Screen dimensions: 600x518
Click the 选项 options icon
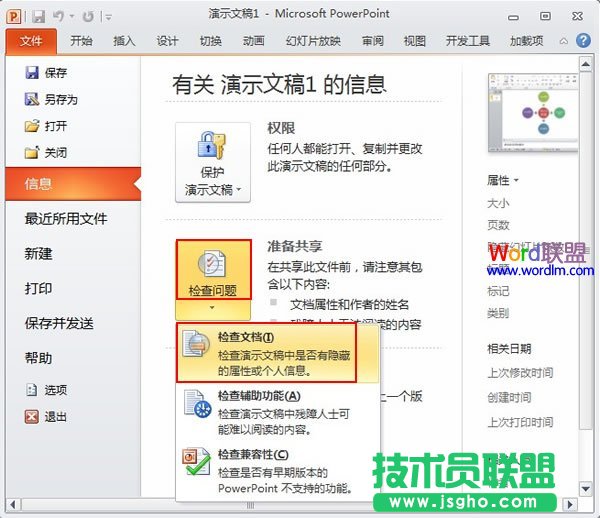(x=32, y=390)
